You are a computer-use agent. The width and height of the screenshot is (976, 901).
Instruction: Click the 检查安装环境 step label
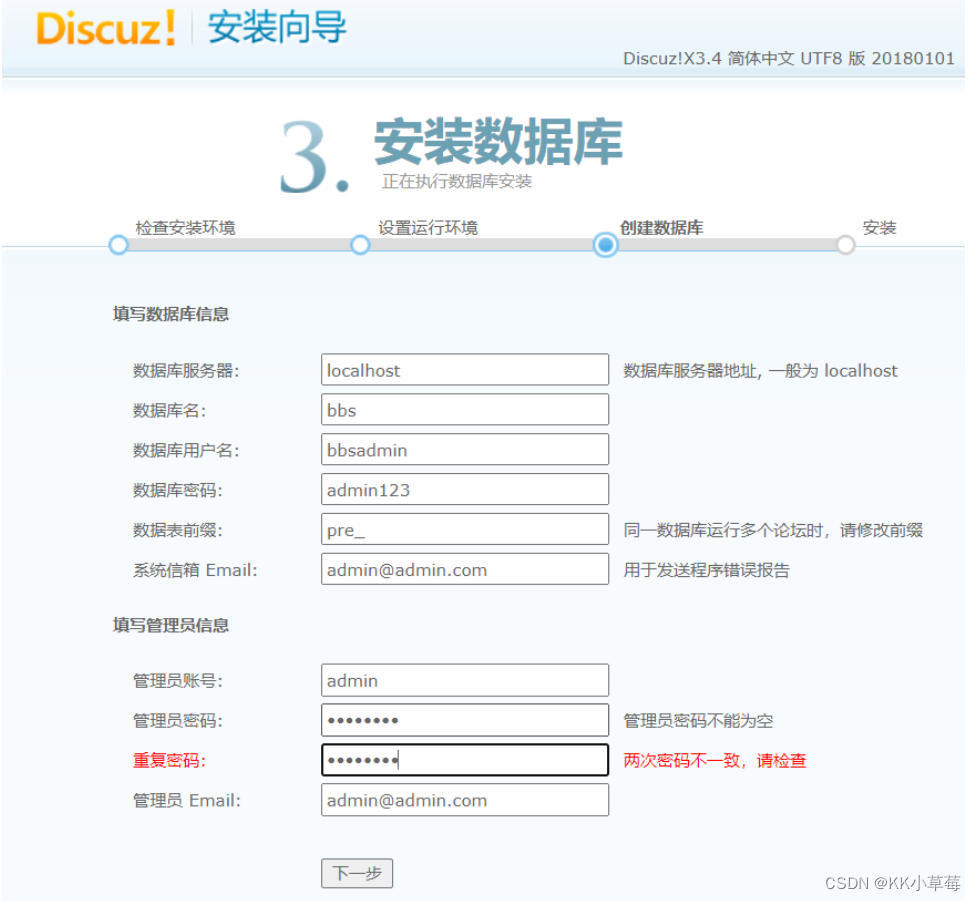tap(185, 228)
